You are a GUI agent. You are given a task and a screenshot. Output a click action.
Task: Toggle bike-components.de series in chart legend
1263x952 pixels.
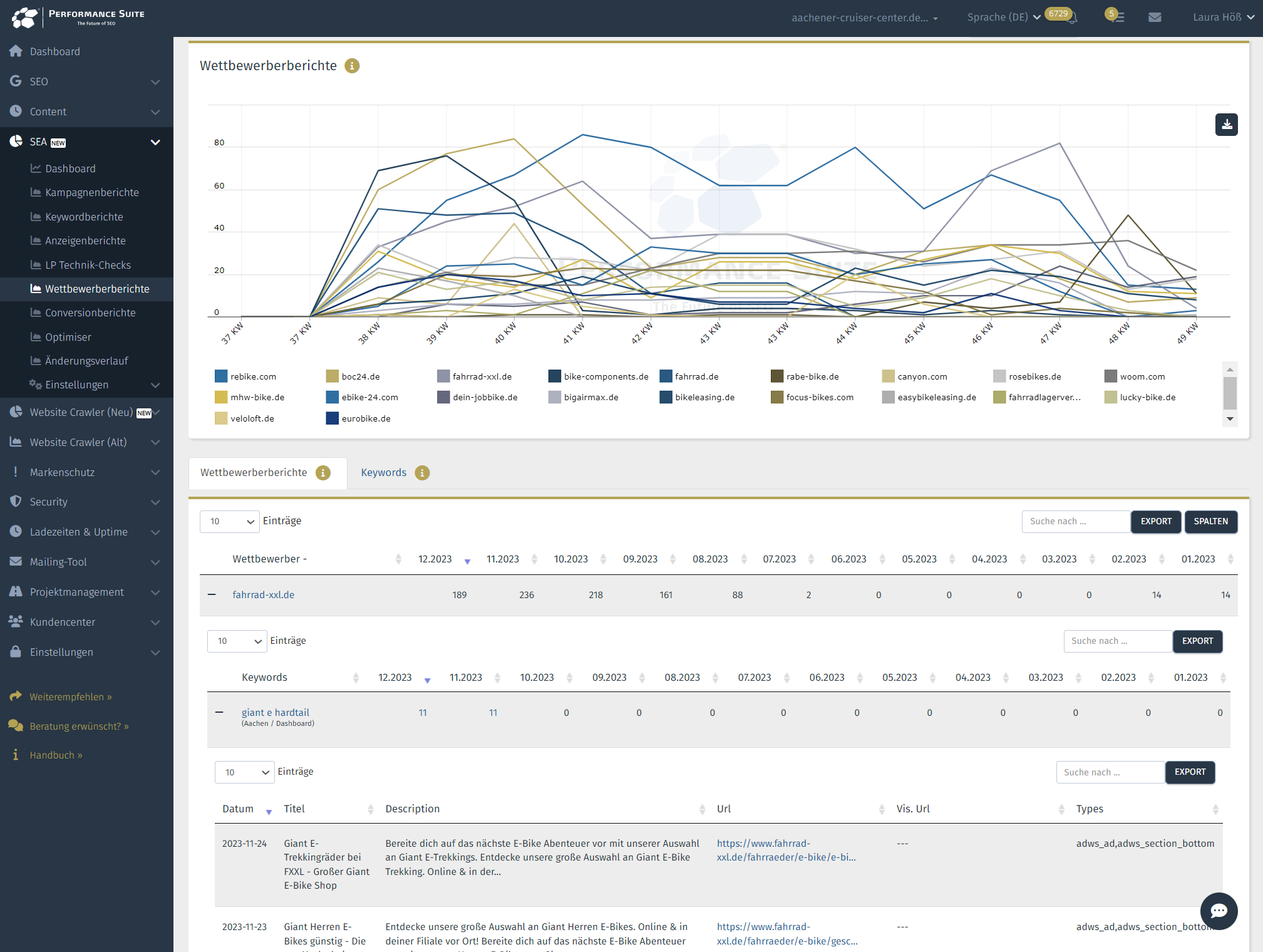(599, 376)
